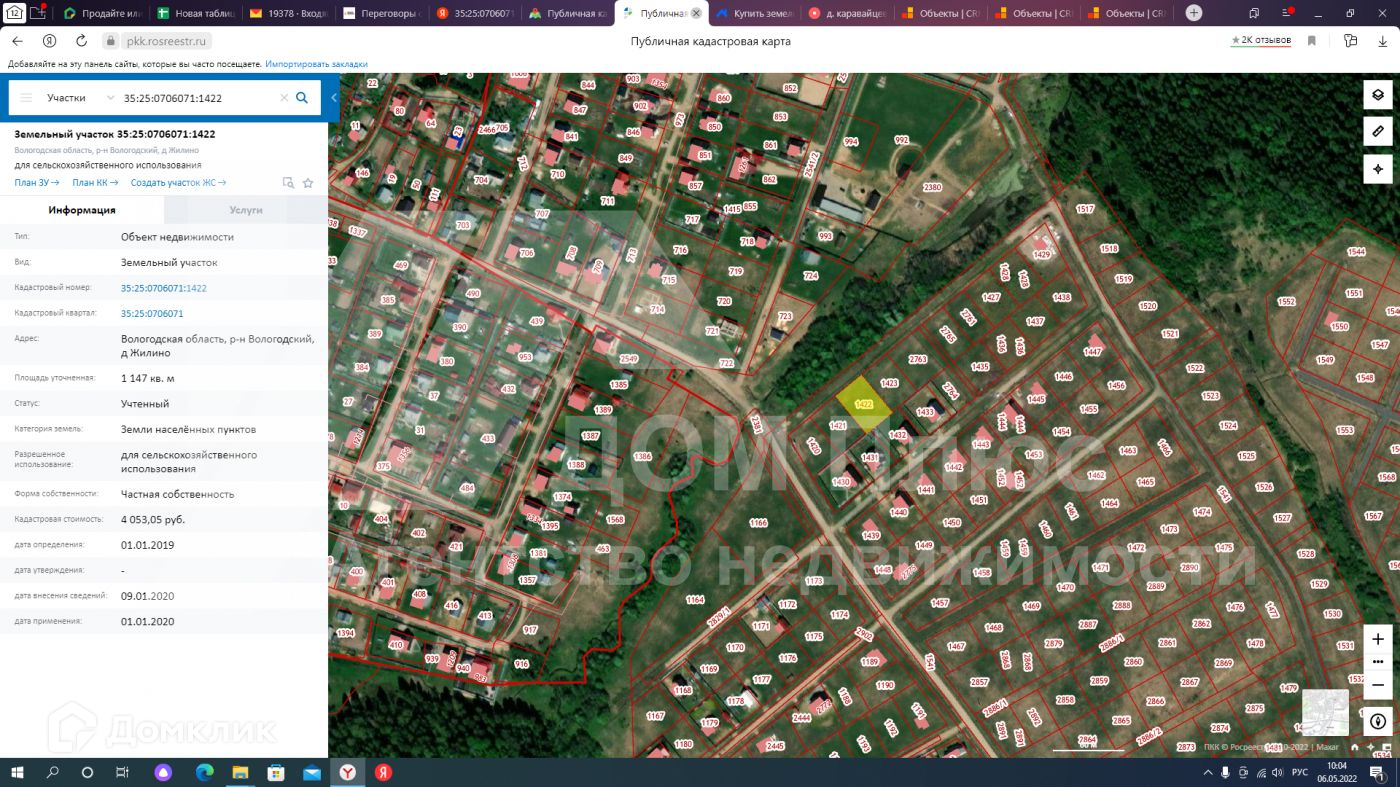Open the basemap overview thumbnail

tap(1325, 713)
